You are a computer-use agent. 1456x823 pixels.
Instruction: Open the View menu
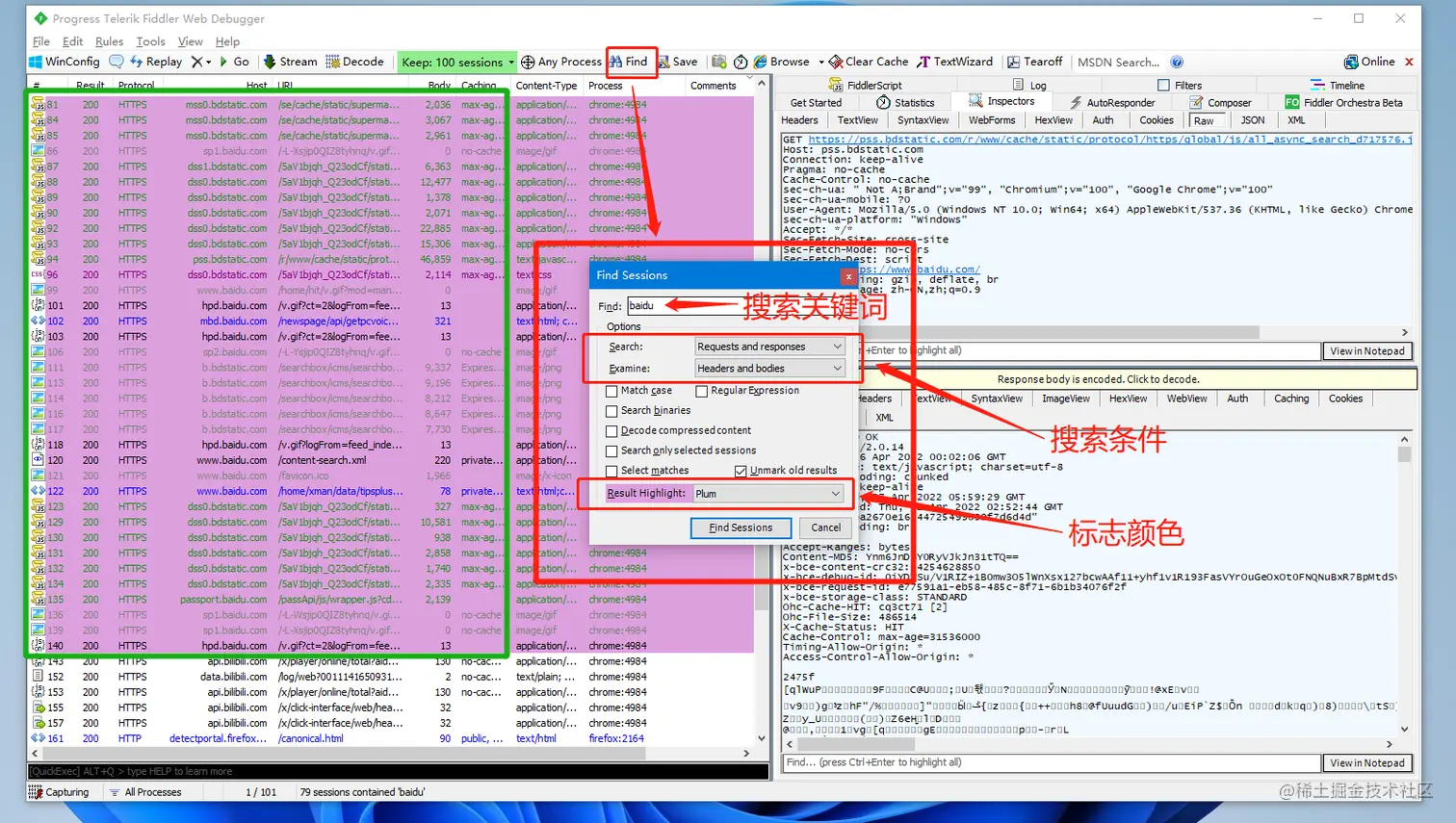[x=190, y=41]
